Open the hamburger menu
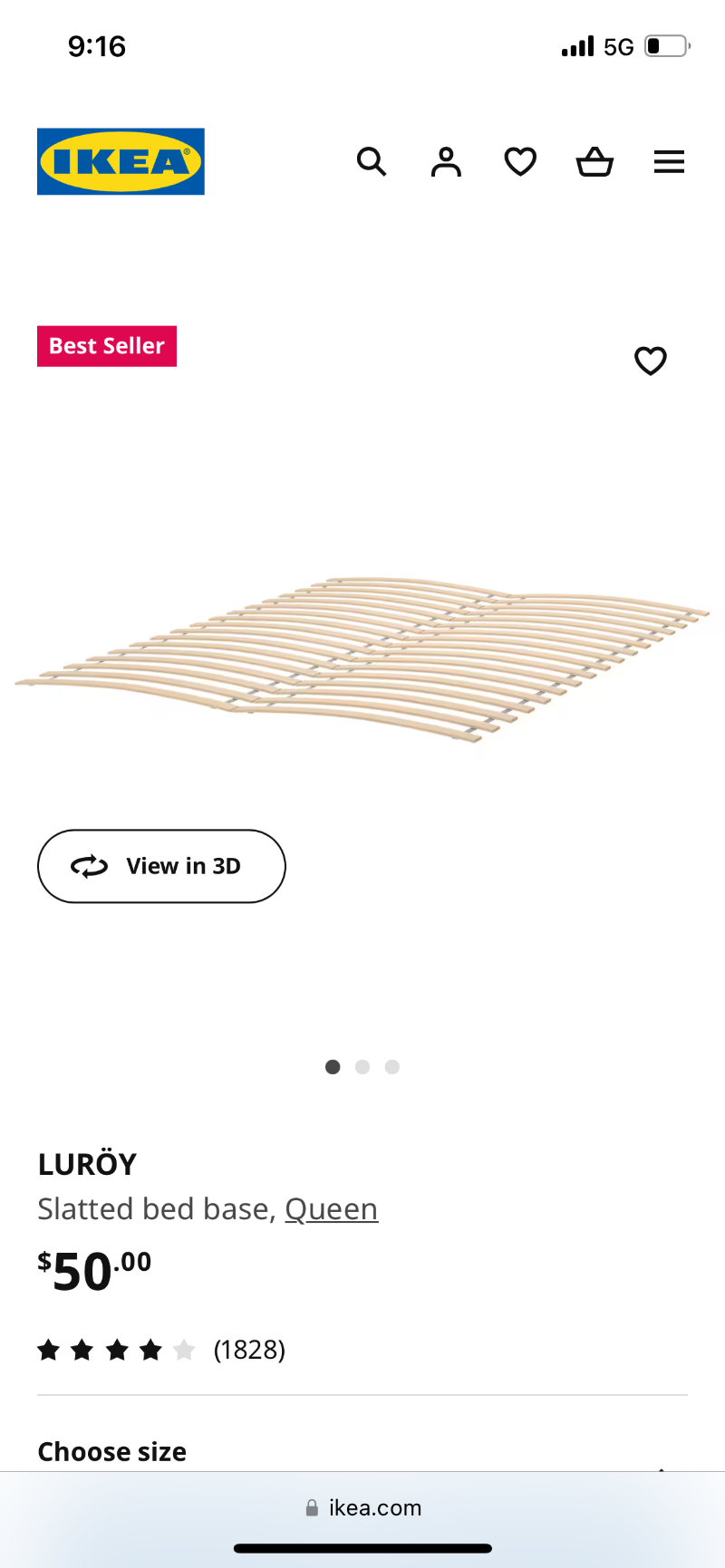The image size is (725, 1568). coord(669,162)
